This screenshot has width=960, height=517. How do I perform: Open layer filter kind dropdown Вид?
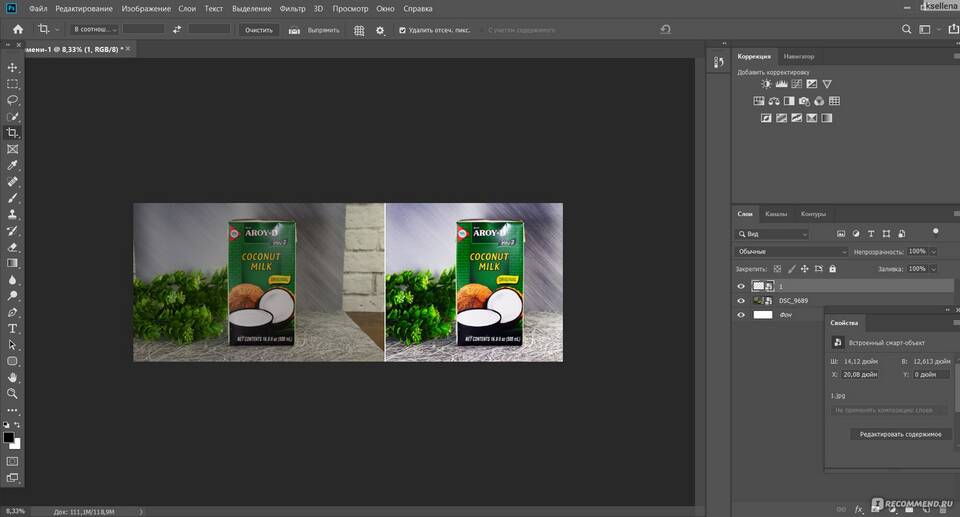coord(772,234)
